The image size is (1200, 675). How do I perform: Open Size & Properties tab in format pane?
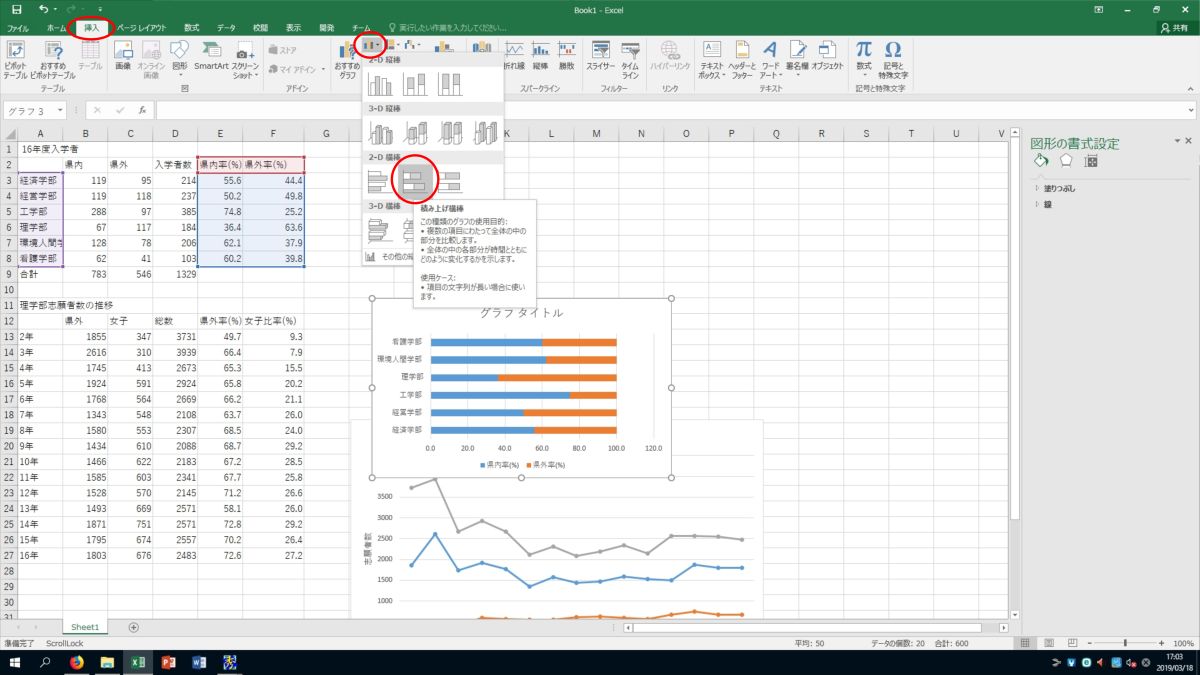pyautogui.click(x=1091, y=161)
